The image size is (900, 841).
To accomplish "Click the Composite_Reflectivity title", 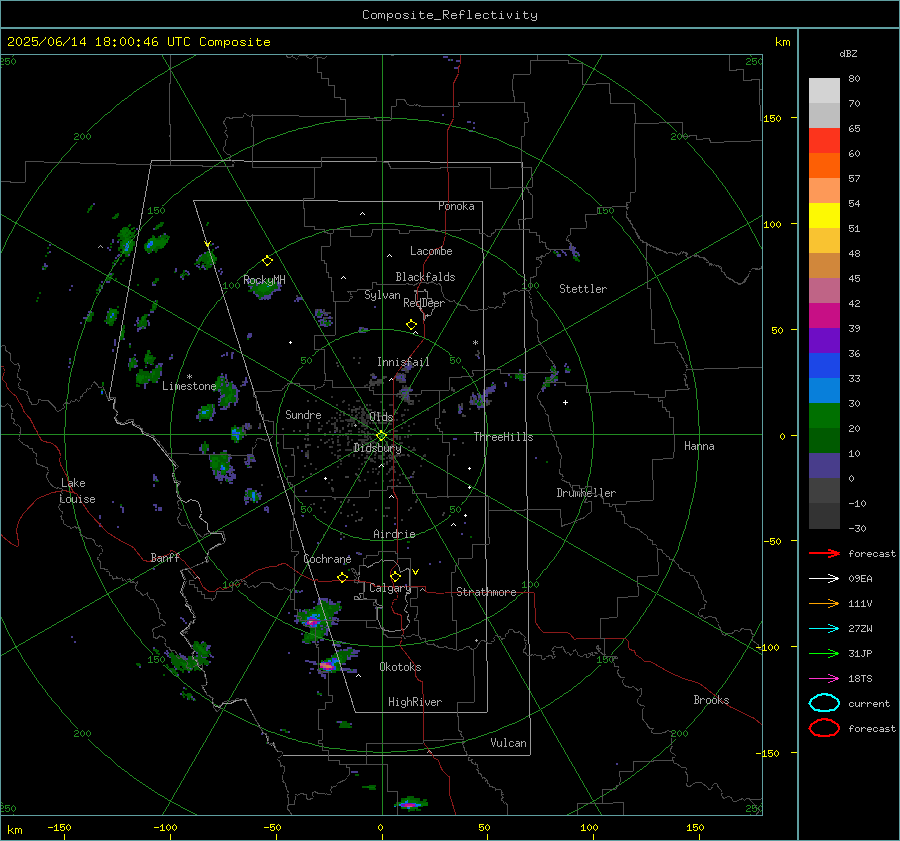I will (450, 15).
